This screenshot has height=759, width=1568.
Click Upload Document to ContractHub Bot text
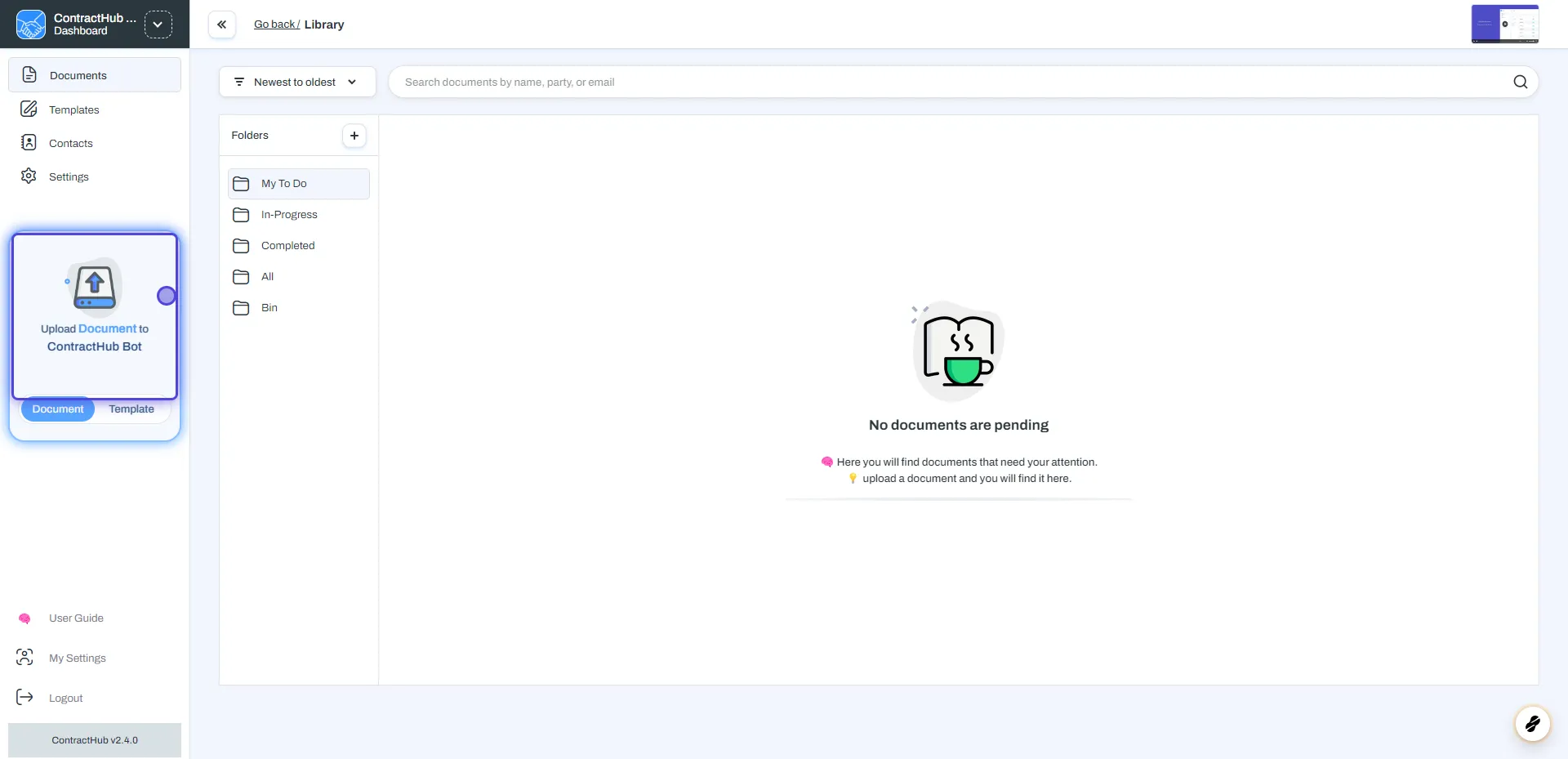coord(95,337)
